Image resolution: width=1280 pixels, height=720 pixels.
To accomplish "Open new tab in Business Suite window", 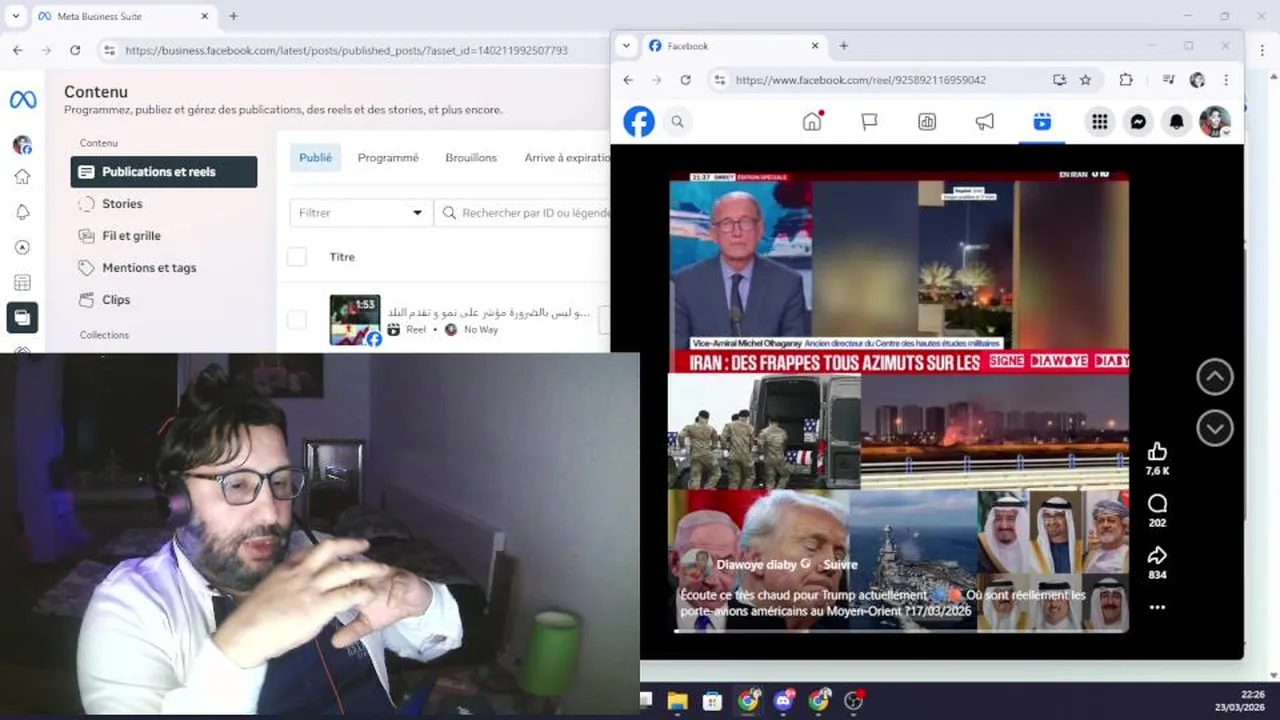I will (233, 16).
